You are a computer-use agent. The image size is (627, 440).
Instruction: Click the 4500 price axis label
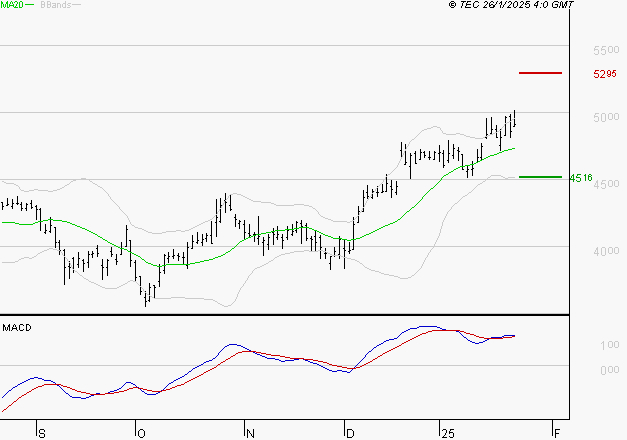pyautogui.click(x=606, y=184)
